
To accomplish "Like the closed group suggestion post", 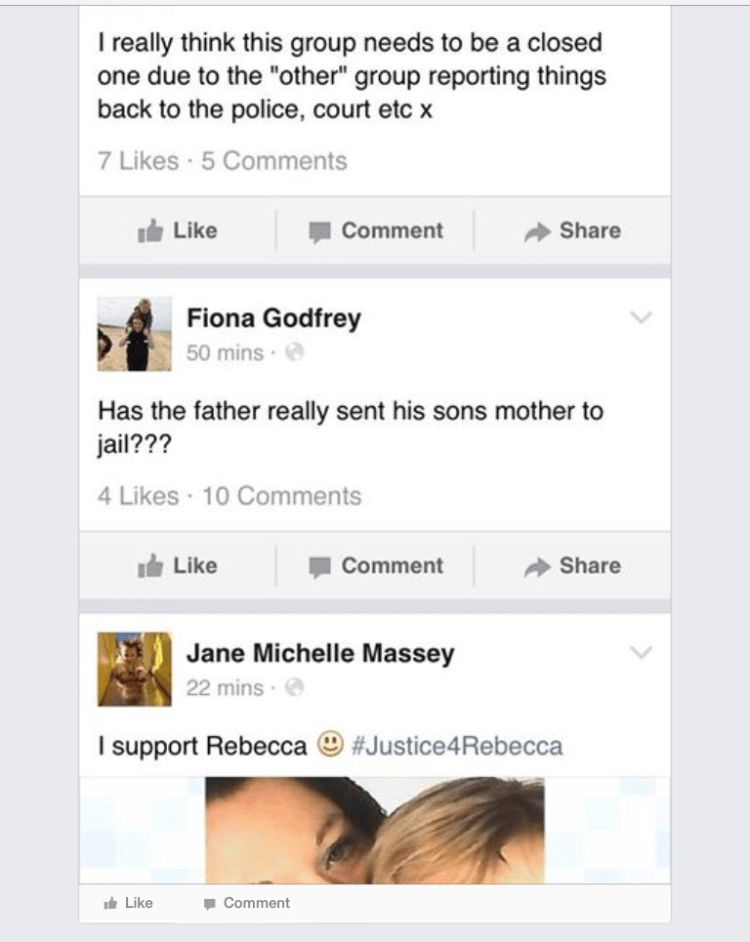I will [x=177, y=230].
